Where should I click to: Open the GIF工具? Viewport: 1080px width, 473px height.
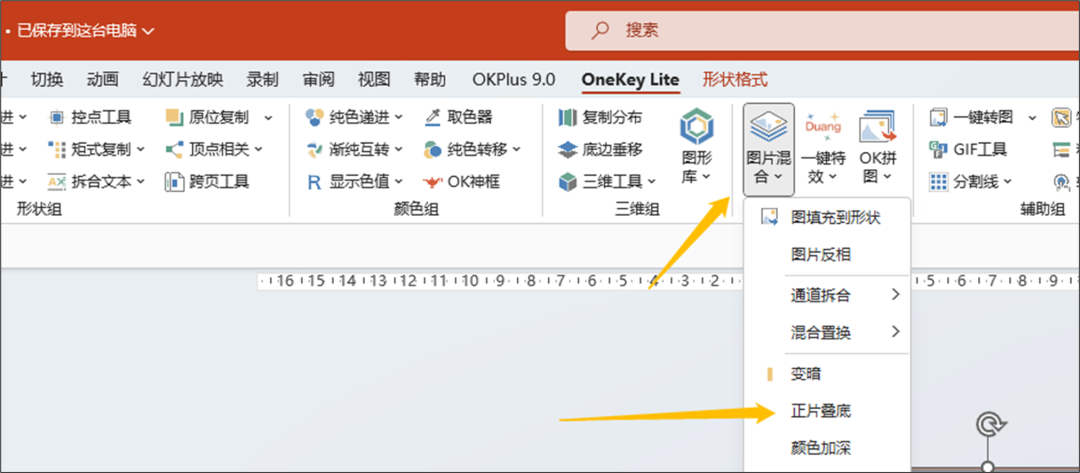pyautogui.click(x=968, y=149)
